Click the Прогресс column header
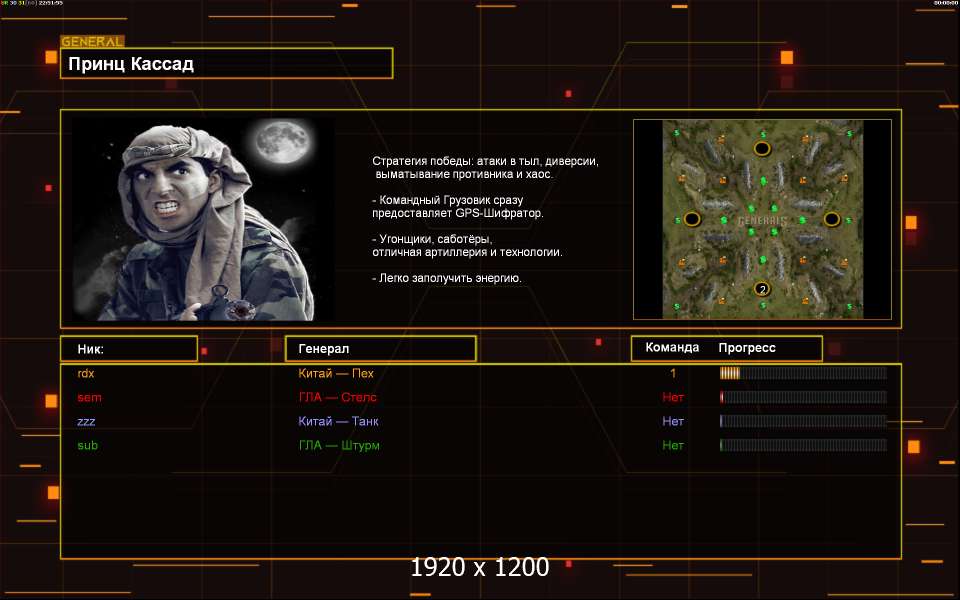Image resolution: width=960 pixels, height=600 pixels. (747, 348)
